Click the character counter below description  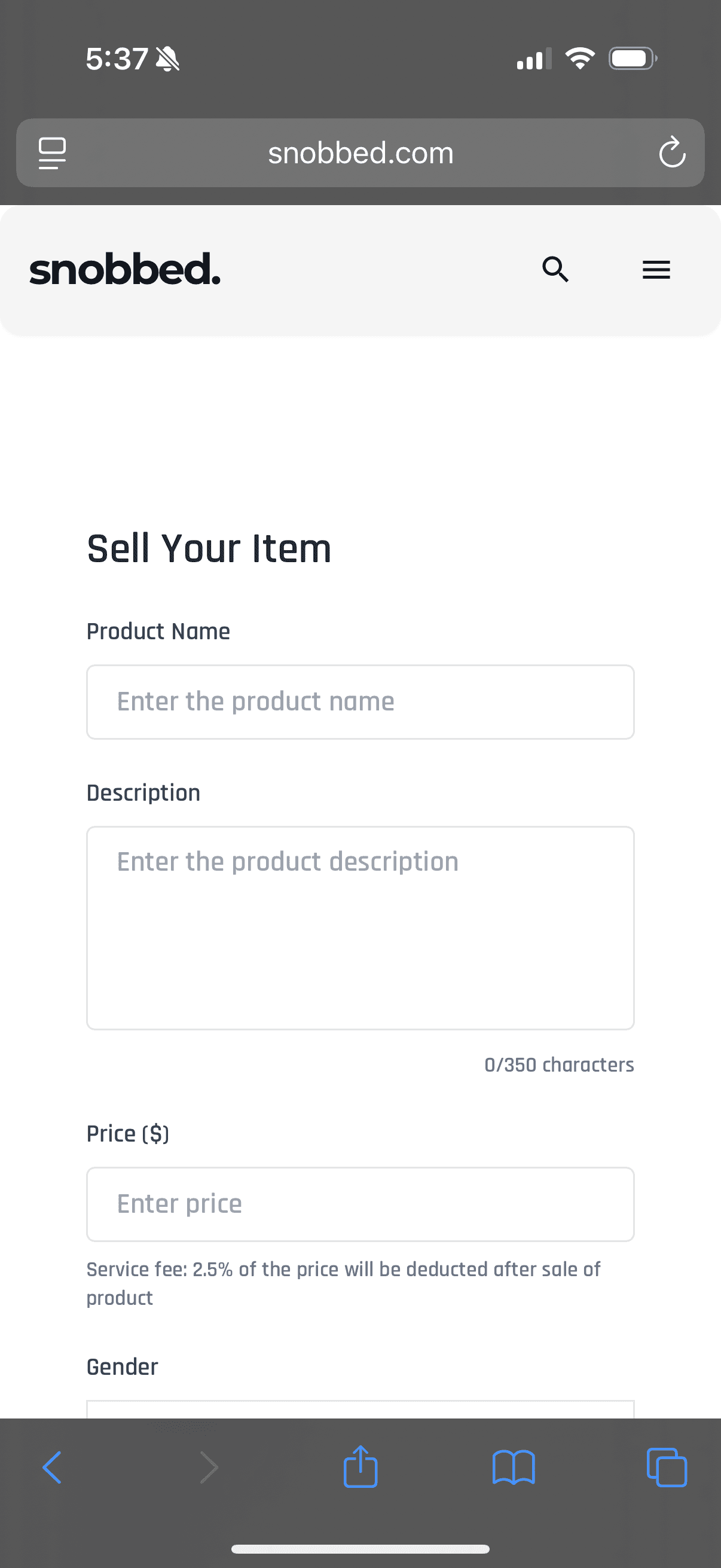click(x=559, y=1064)
